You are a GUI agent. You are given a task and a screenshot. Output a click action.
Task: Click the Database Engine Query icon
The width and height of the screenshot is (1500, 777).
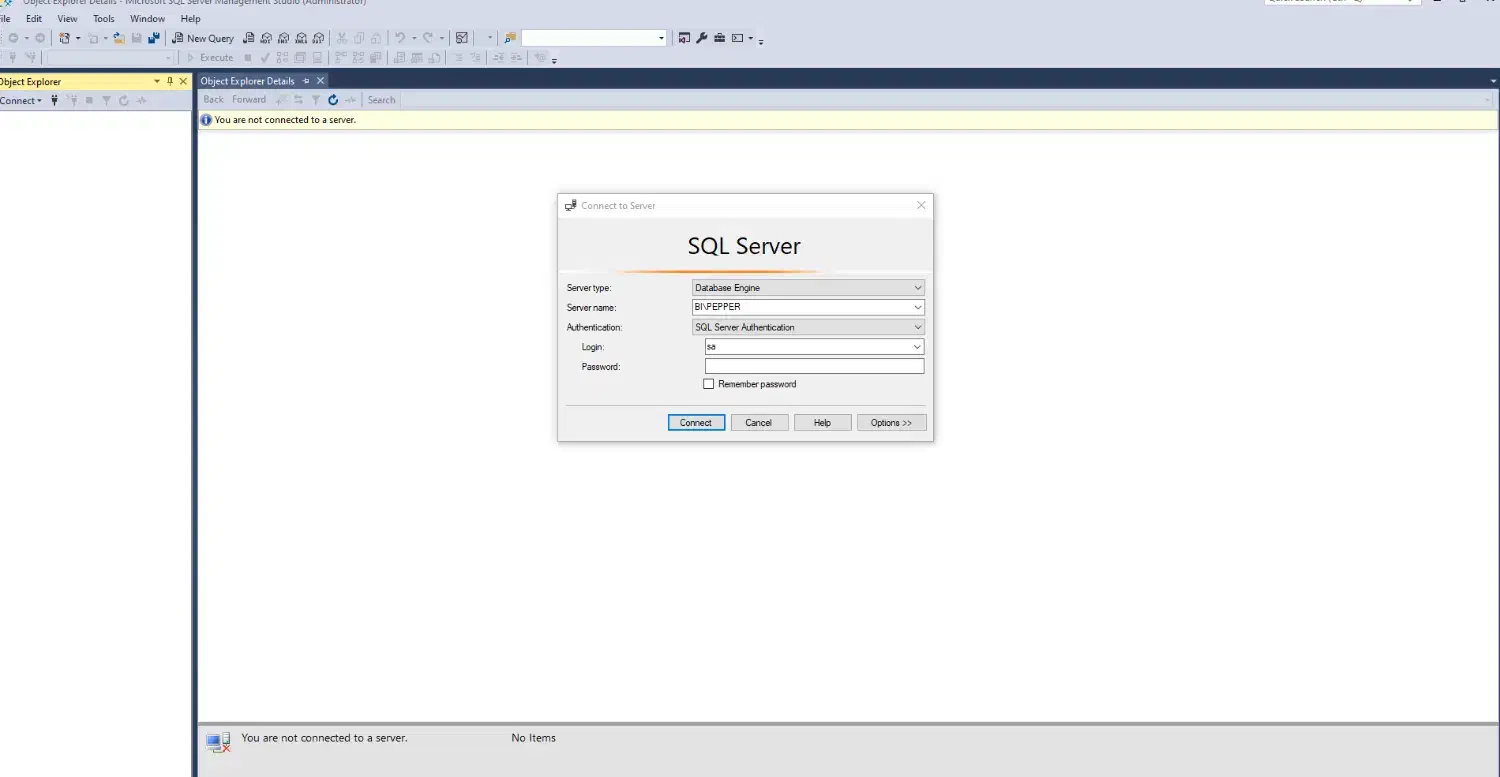tap(249, 38)
